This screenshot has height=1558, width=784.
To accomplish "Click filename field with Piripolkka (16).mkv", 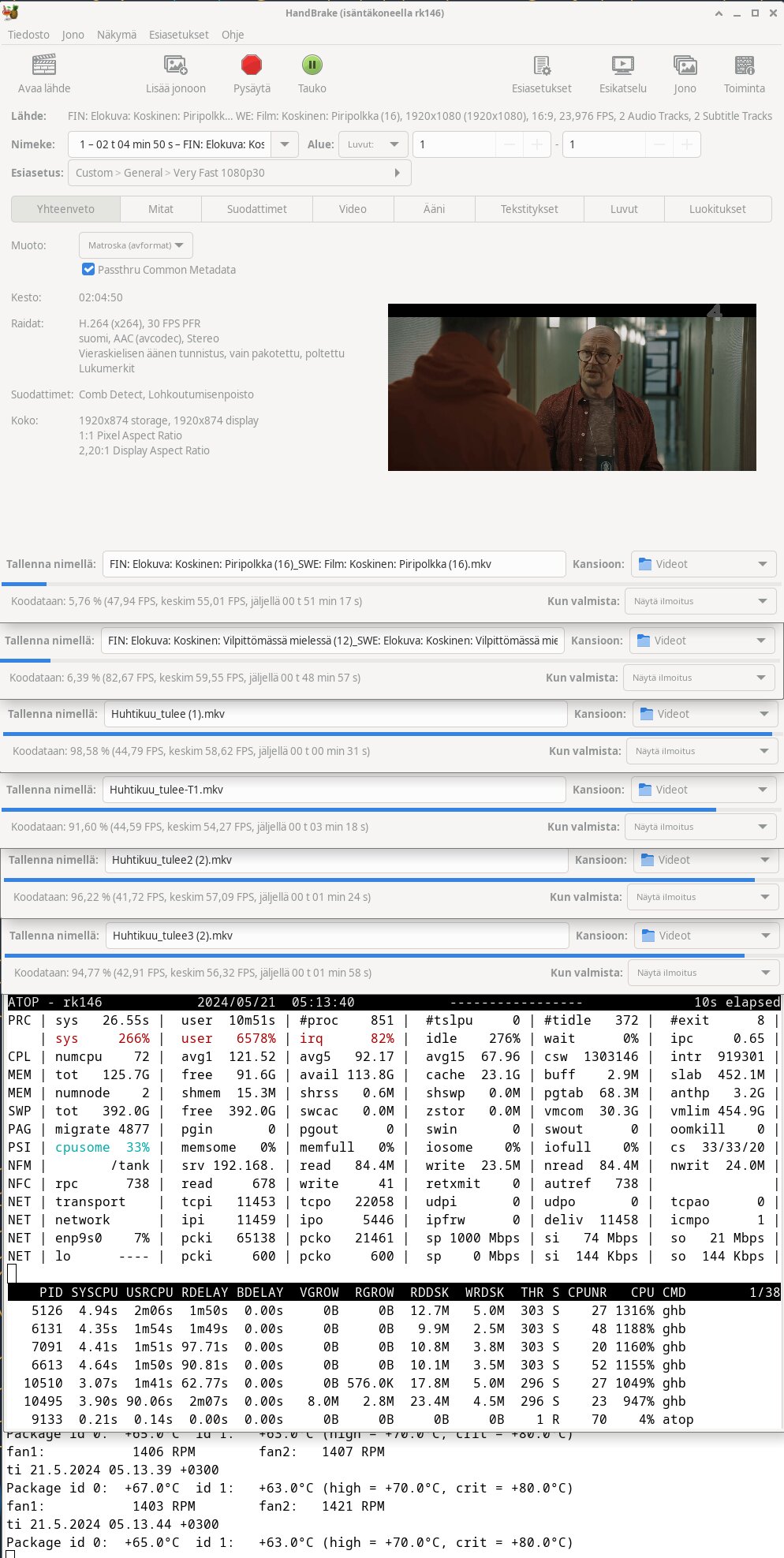I will click(334, 564).
